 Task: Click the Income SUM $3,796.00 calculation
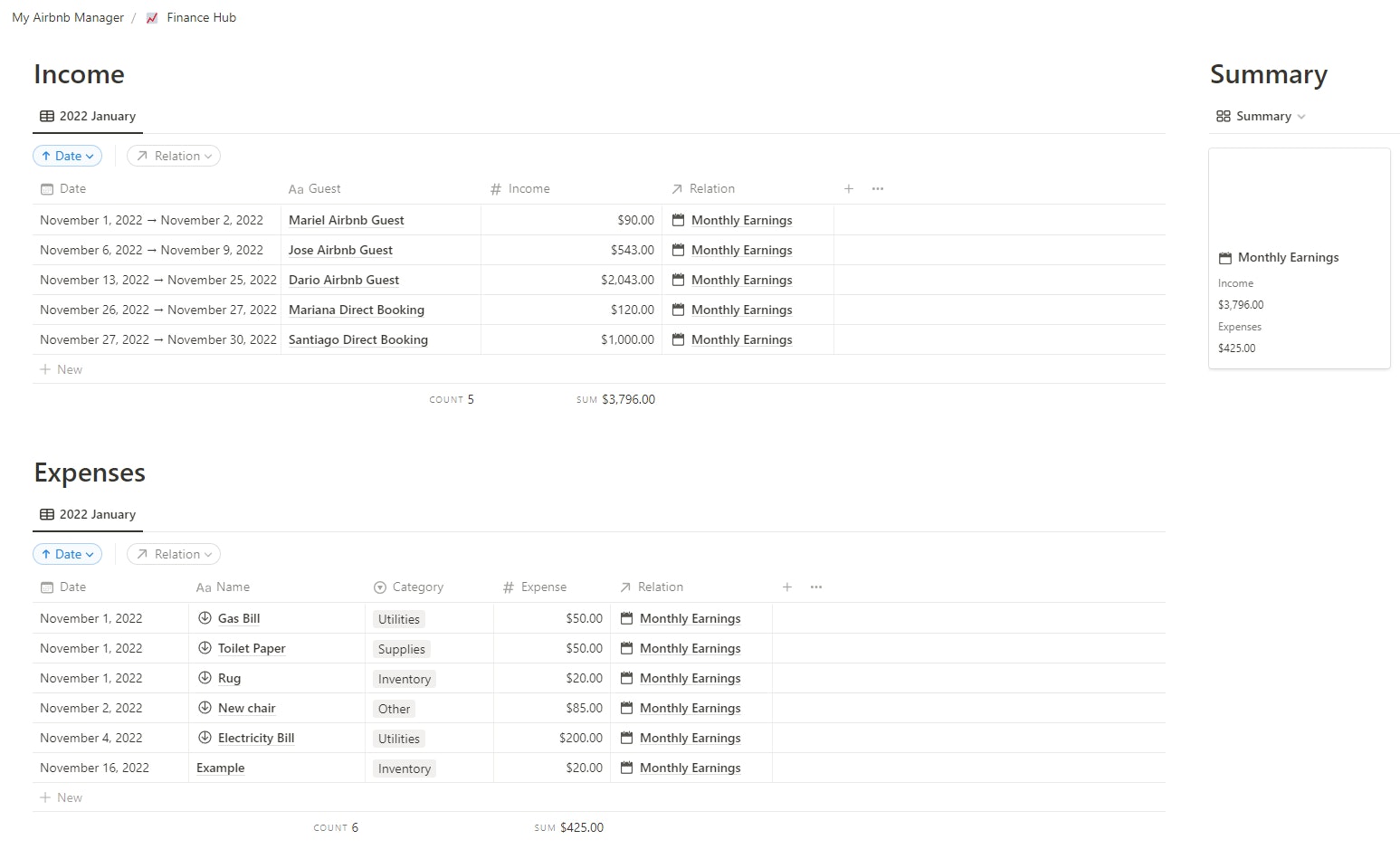(x=615, y=399)
